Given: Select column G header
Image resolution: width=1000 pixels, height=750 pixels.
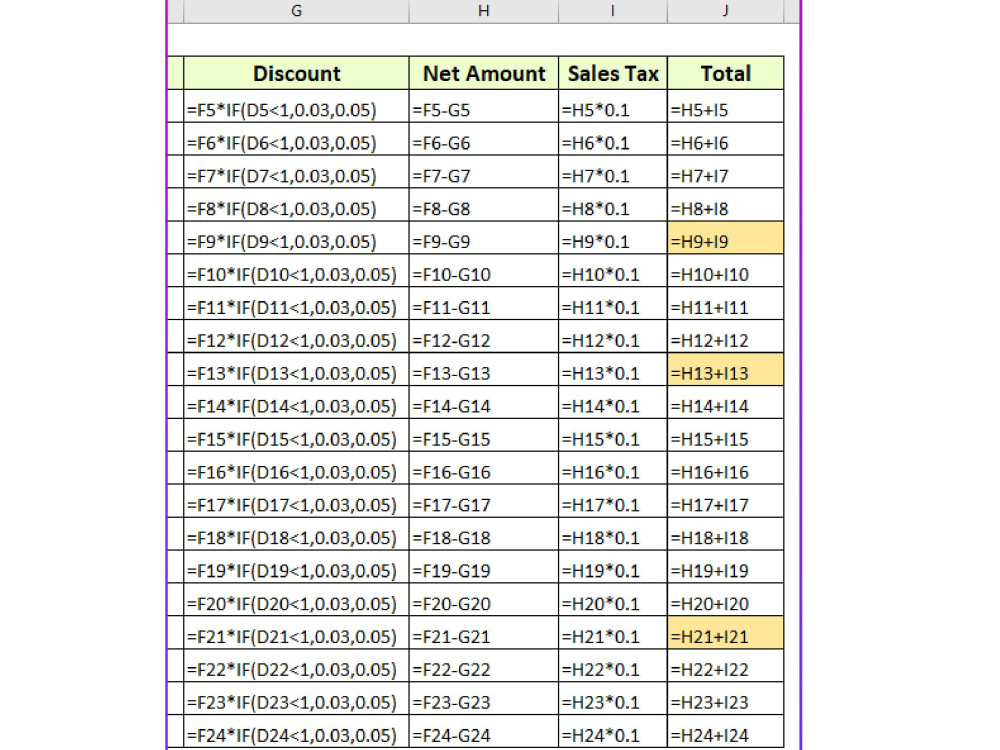Looking at the screenshot, I should [x=296, y=11].
